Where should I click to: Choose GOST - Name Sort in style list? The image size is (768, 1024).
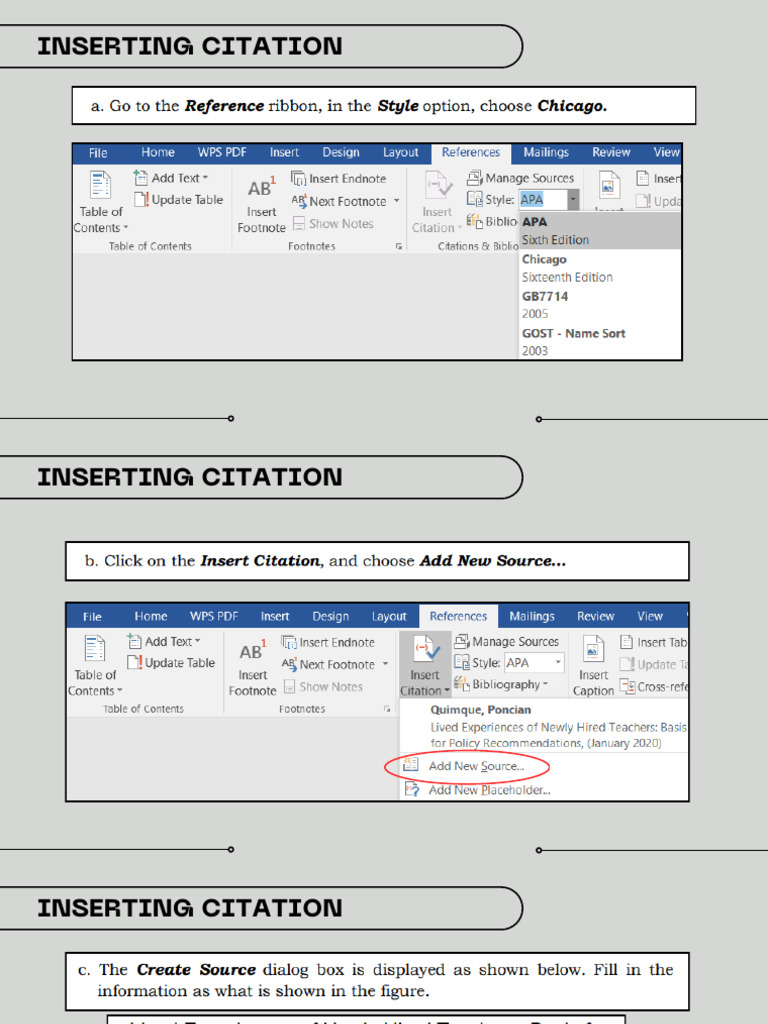point(600,342)
